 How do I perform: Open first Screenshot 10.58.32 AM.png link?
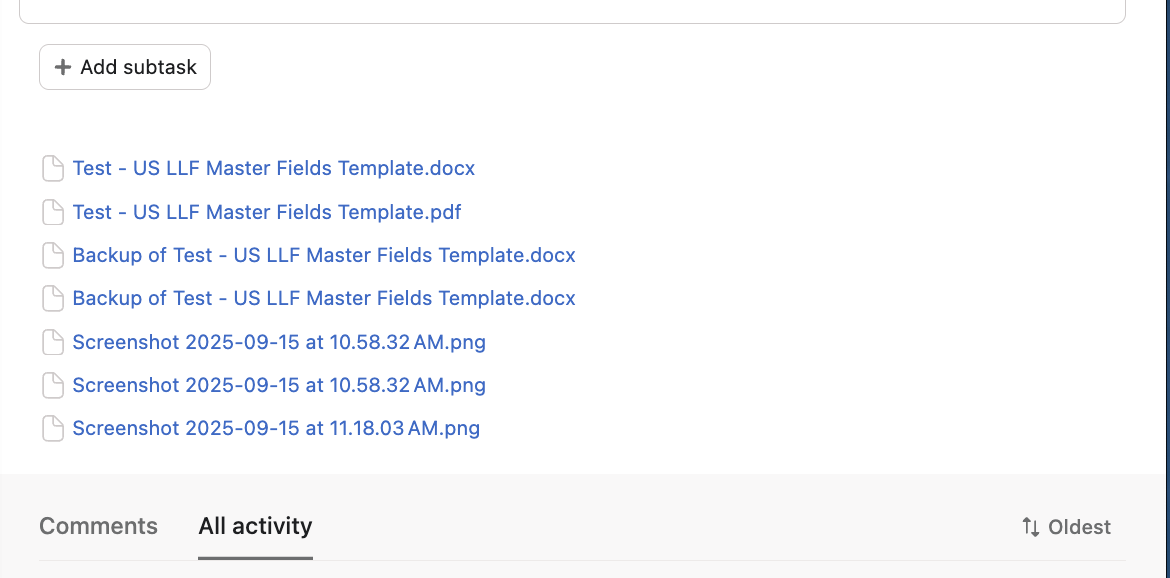point(279,342)
